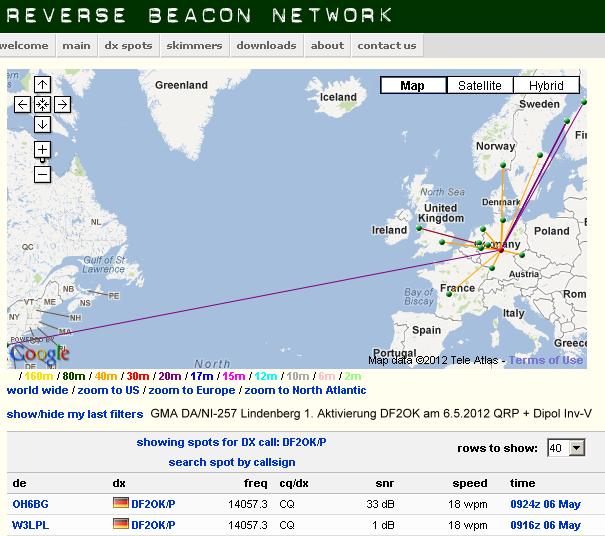Switch map view to Satellite mode
This screenshot has height=536, width=605.
point(480,85)
